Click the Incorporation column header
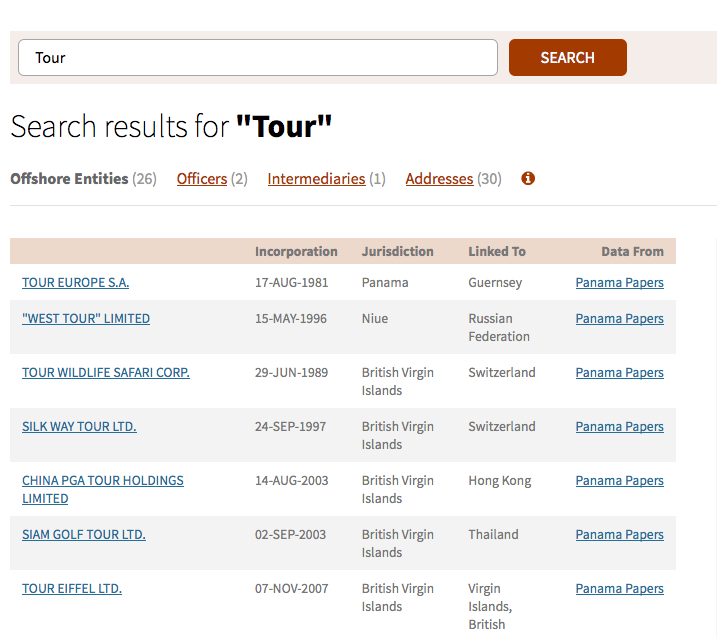This screenshot has width=717, height=637. point(296,251)
